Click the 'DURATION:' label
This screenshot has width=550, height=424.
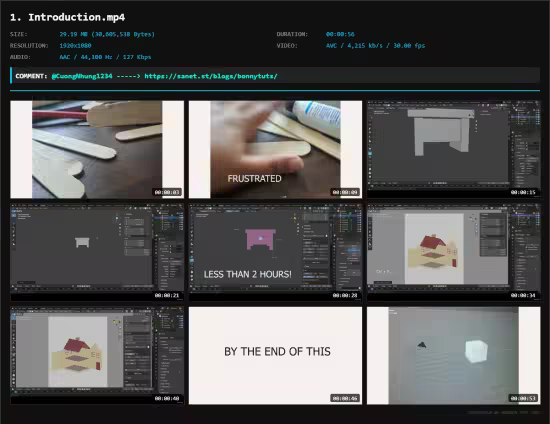[x=292, y=34]
